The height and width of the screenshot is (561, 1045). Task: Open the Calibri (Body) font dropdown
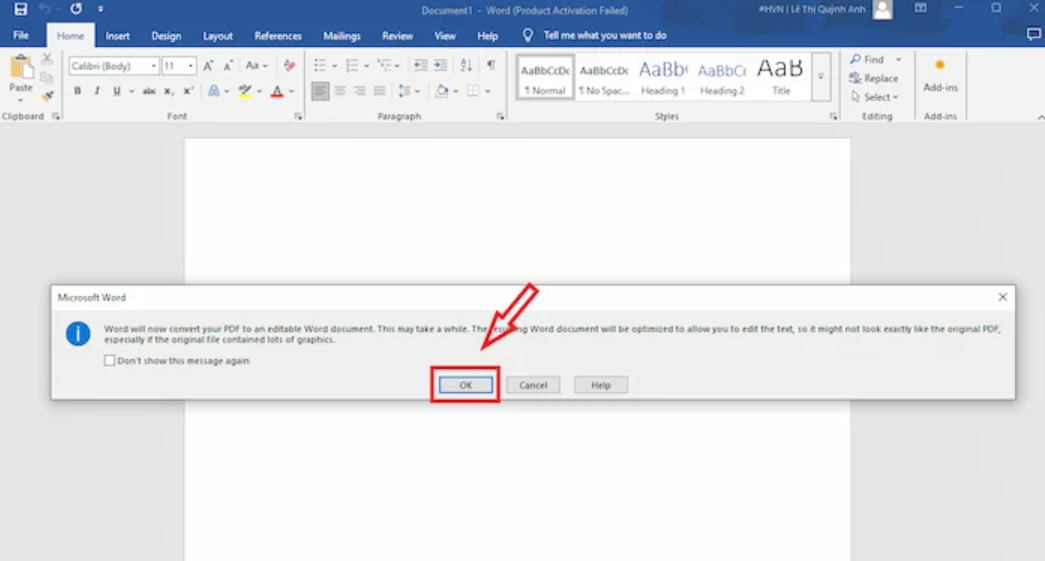(154, 66)
